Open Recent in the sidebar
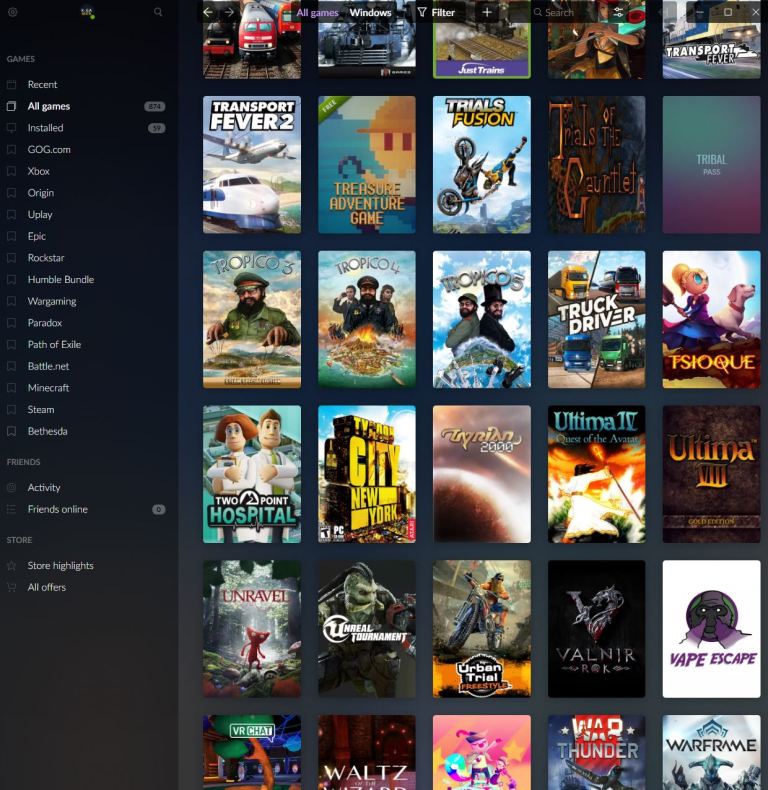 click(x=42, y=85)
